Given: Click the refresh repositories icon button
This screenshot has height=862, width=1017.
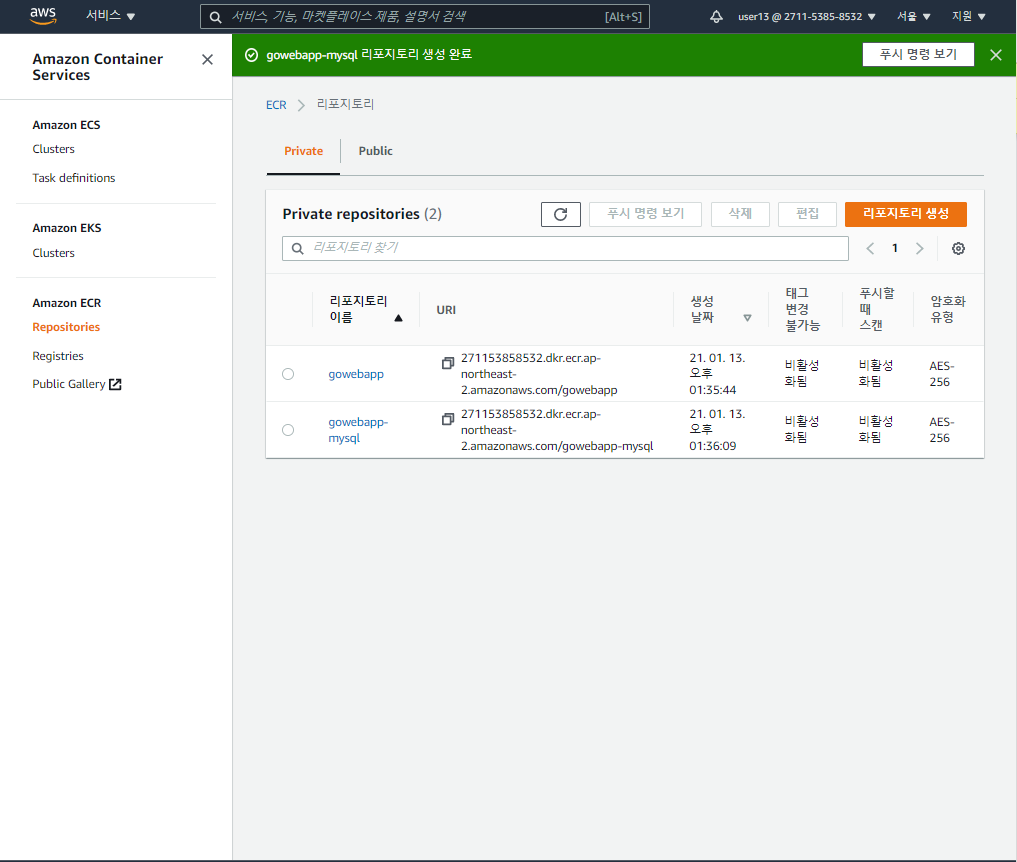Looking at the screenshot, I should click(x=561, y=214).
